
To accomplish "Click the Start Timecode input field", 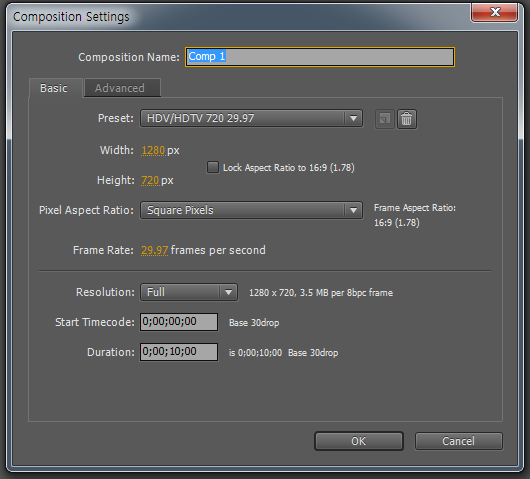I will [x=179, y=322].
